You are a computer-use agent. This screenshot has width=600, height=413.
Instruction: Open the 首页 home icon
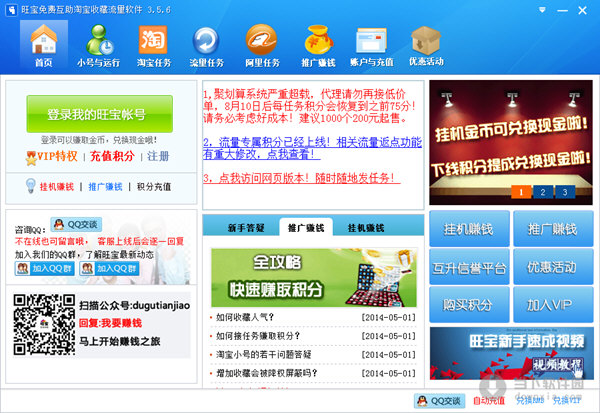click(x=44, y=46)
